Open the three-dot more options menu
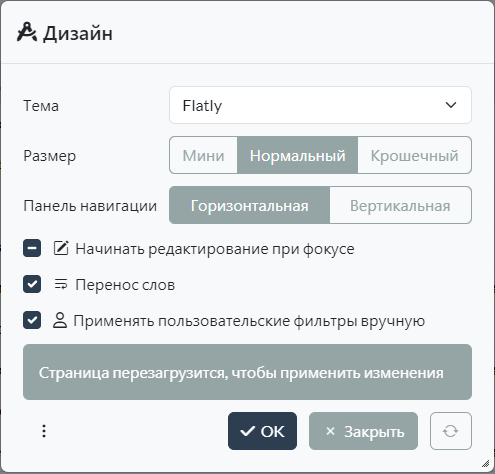Screen dimensions: 495x474 coord(44,431)
